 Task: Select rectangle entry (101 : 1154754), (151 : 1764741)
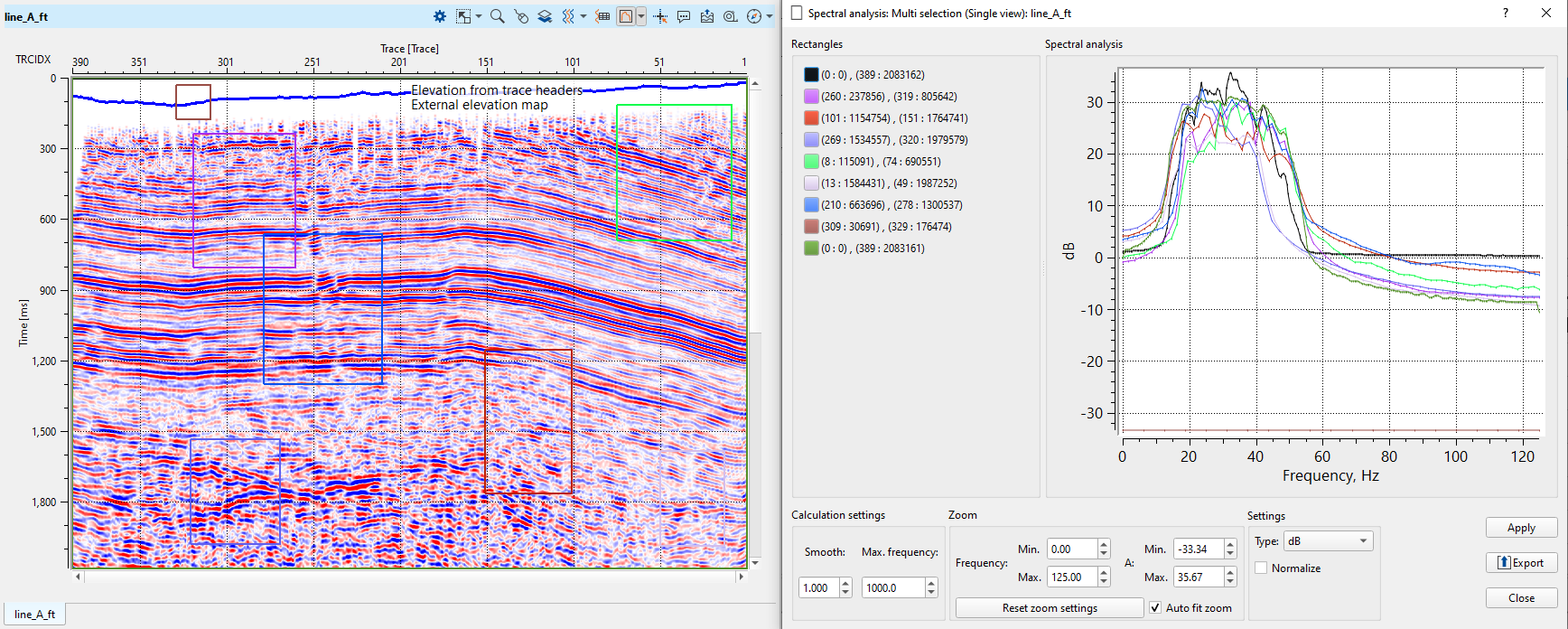pyautogui.click(x=893, y=118)
